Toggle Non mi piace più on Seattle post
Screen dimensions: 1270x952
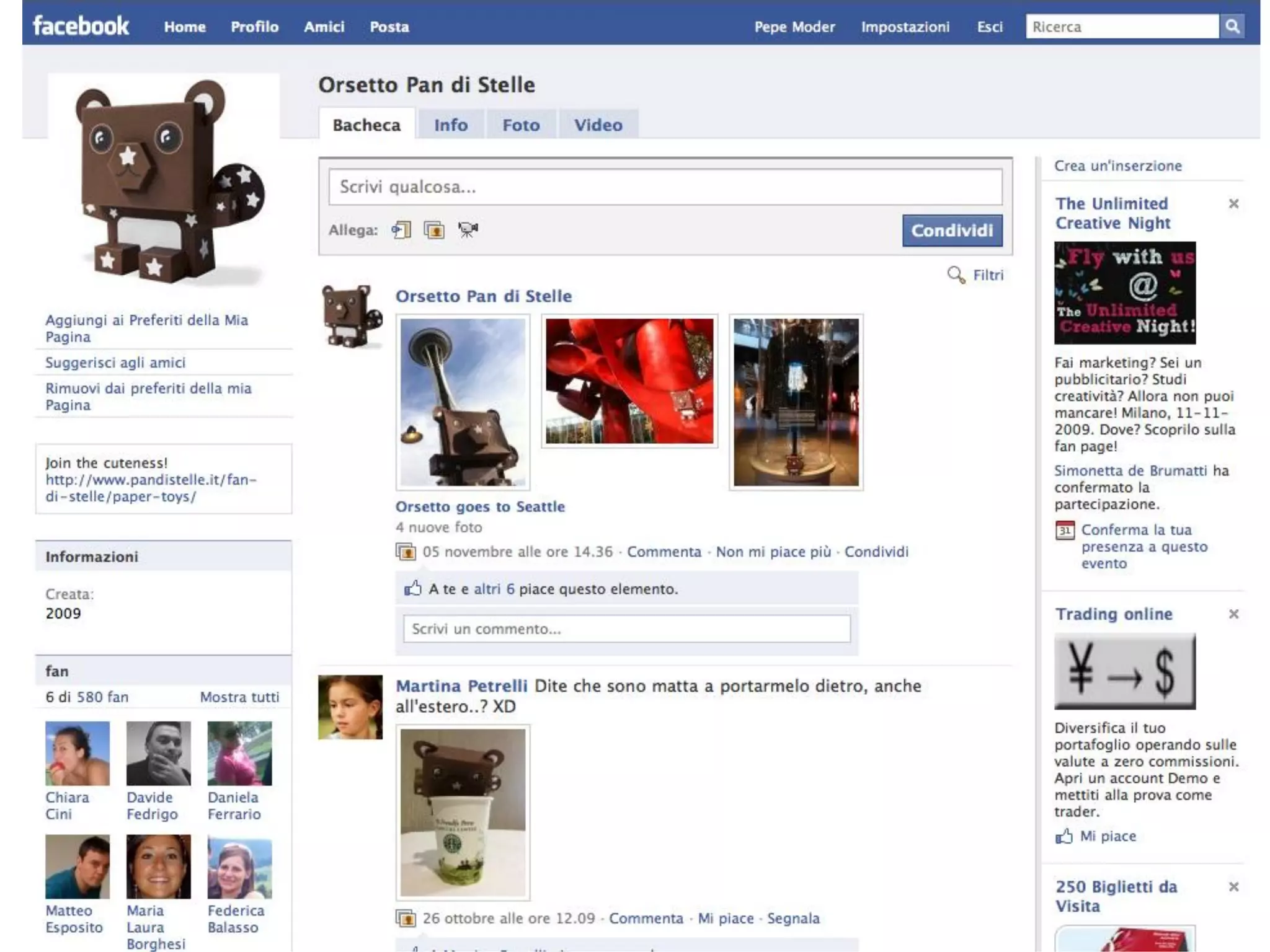pos(773,552)
